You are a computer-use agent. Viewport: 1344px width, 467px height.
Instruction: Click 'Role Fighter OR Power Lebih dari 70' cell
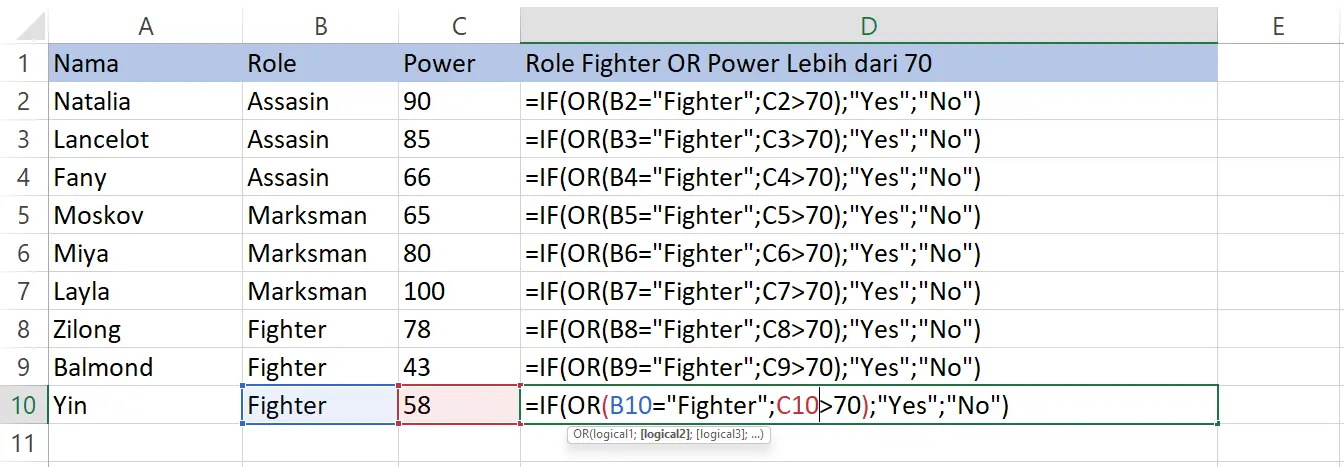coord(869,64)
